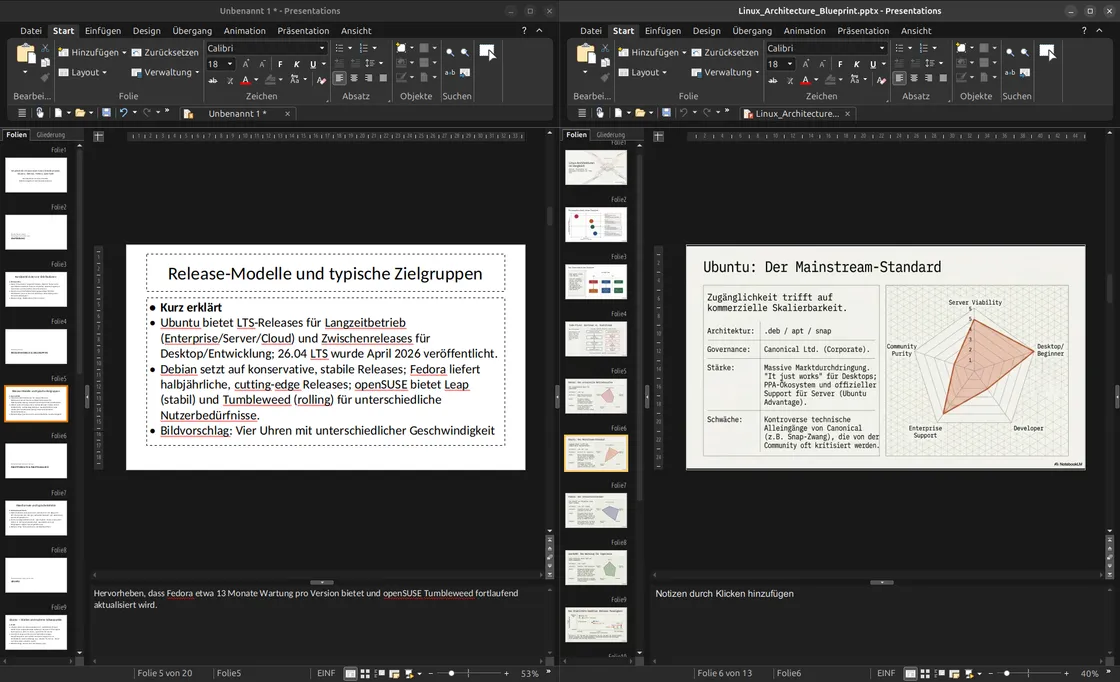Clear character formatting in Unbenannt 1 window
Screen dimensions: 1120x682
tap(321, 80)
